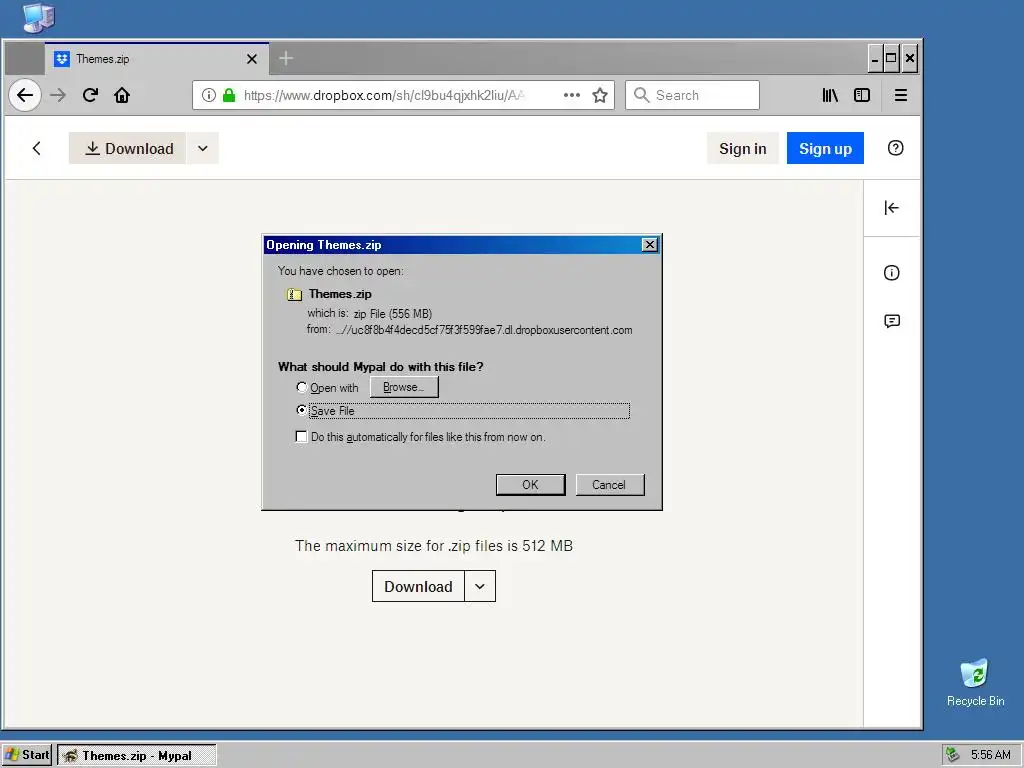
Task: Open the browser home page
Action: (x=122, y=95)
